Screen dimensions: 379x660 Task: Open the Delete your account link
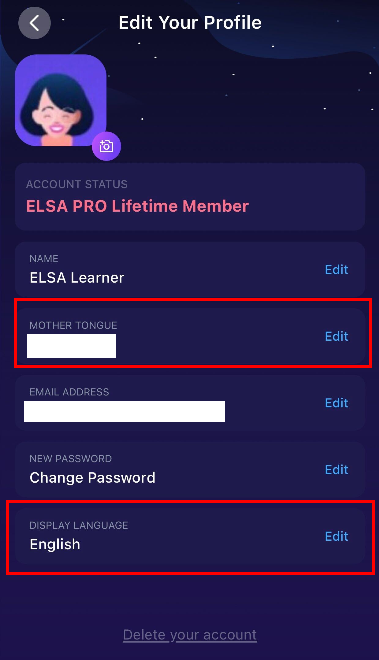[x=190, y=635]
